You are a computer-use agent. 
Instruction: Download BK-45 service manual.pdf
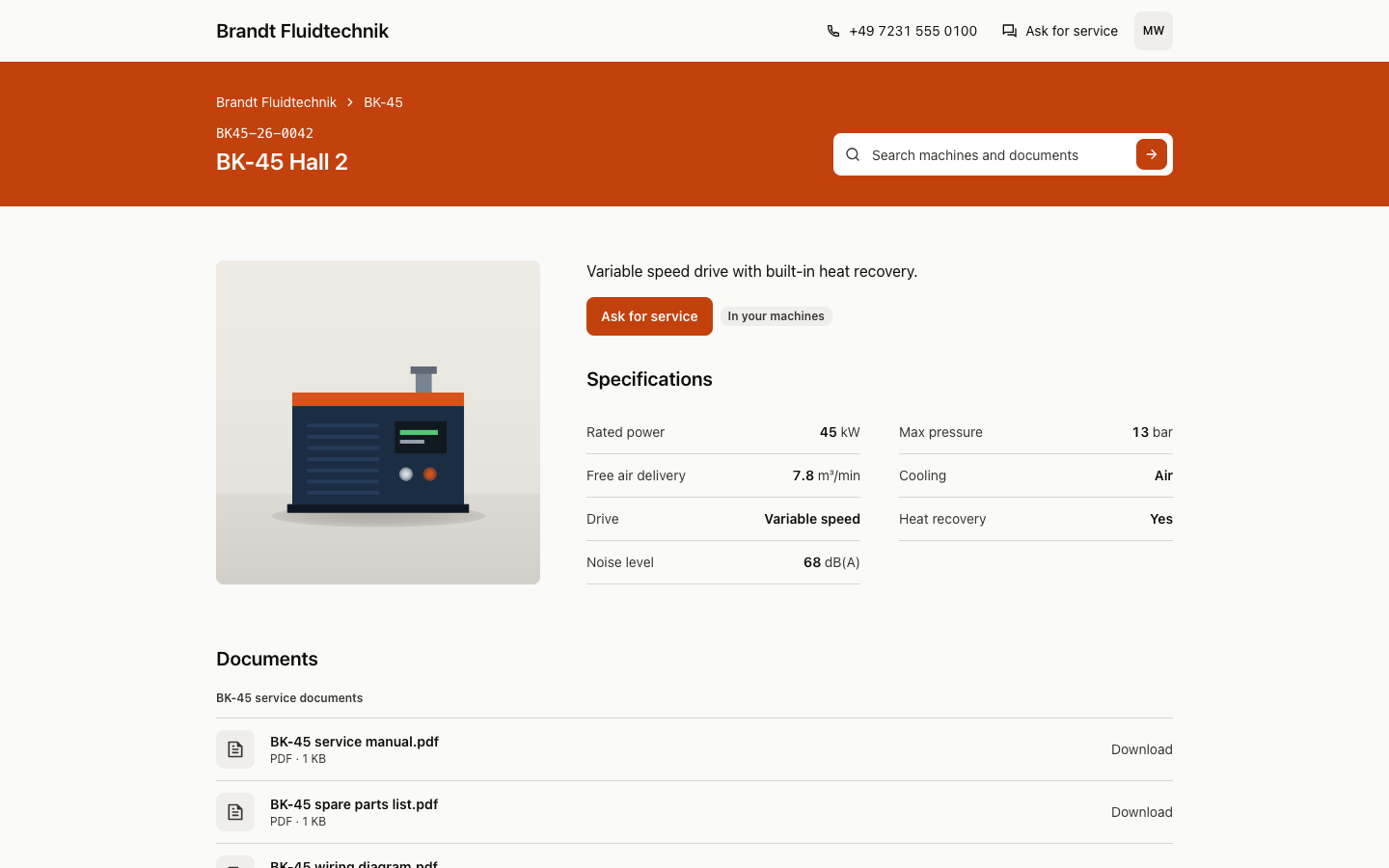click(1142, 749)
